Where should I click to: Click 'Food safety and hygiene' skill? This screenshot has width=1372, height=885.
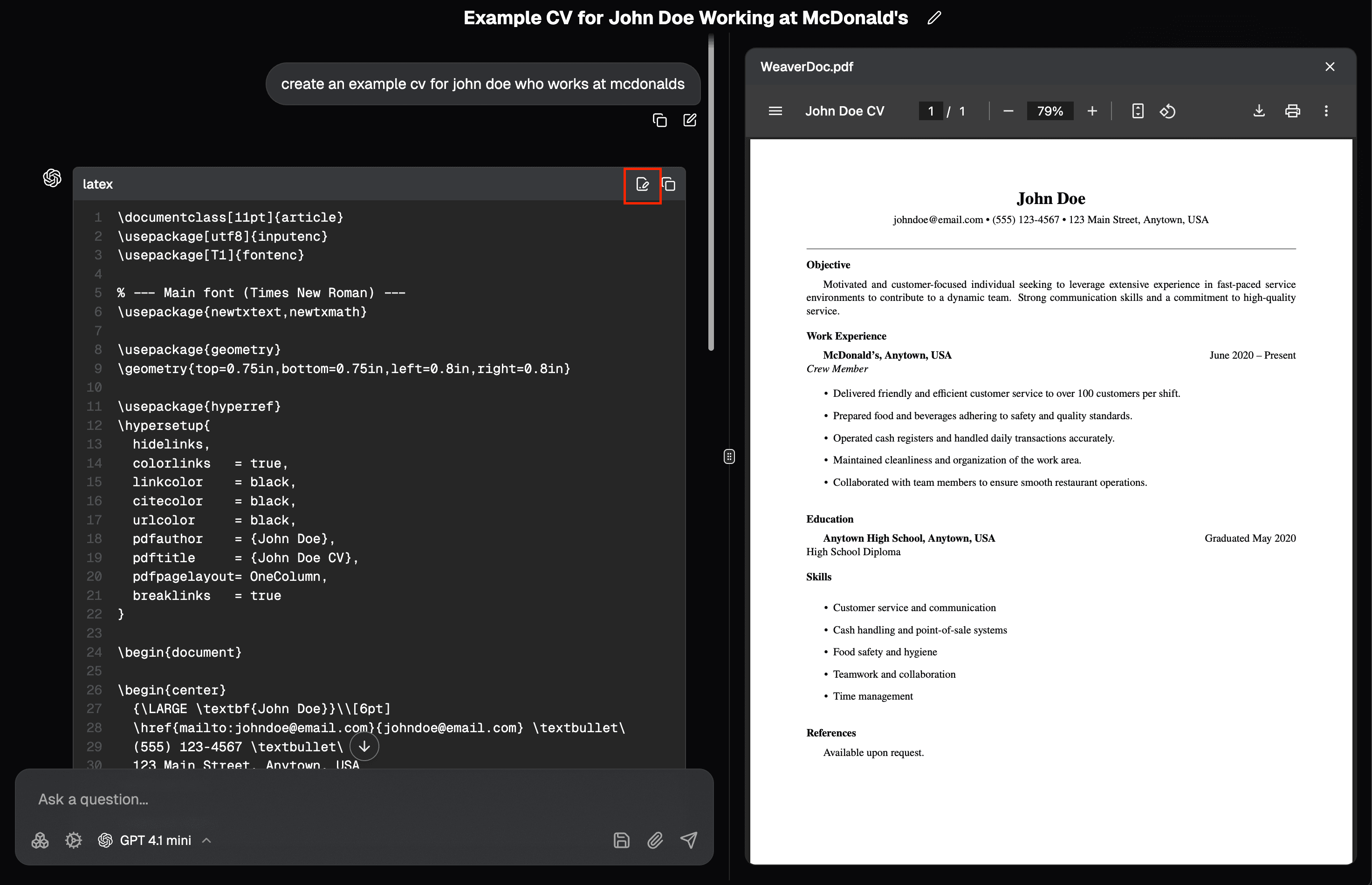[885, 652]
